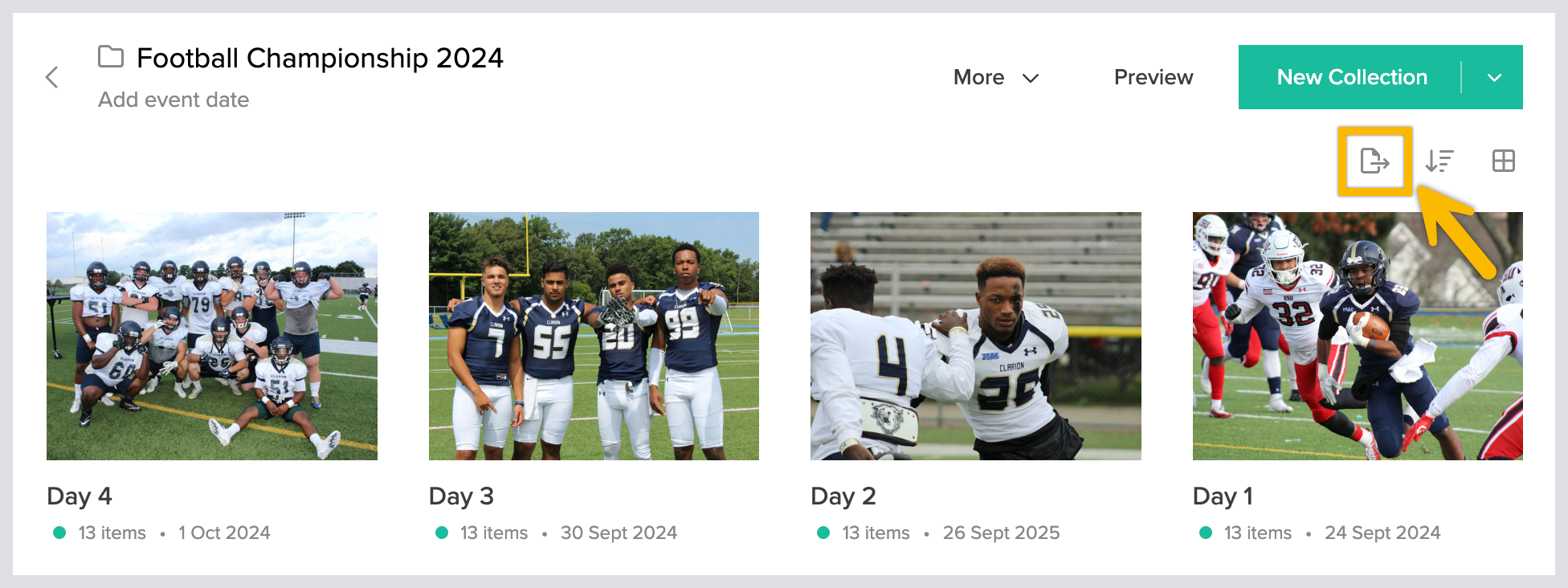This screenshot has width=1568, height=588.
Task: Open the Day 2 collection thumbnail
Action: coord(975,336)
